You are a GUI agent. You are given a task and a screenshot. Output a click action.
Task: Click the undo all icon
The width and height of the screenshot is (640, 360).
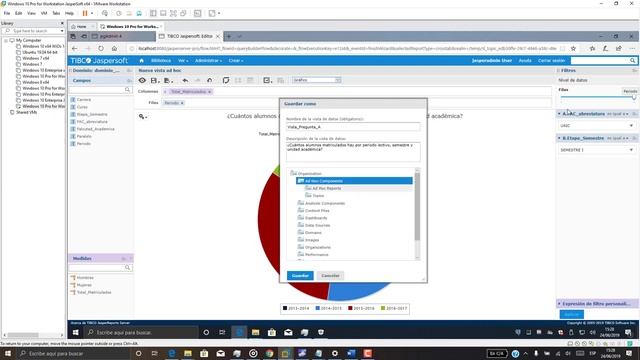(210, 80)
